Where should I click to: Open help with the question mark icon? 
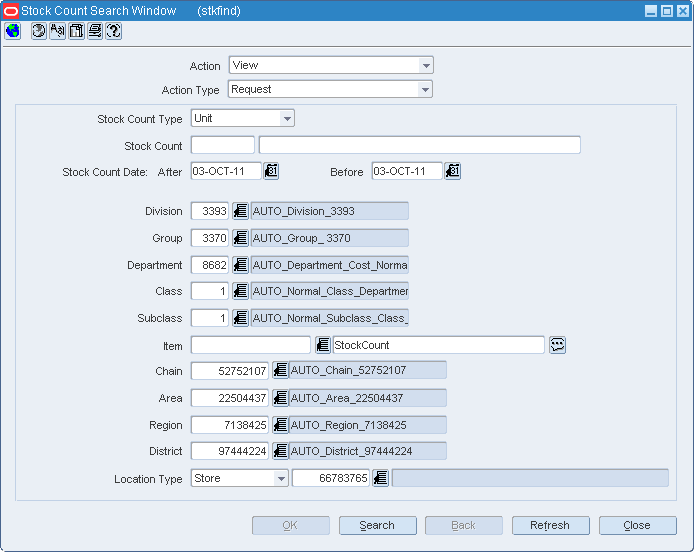[114, 31]
